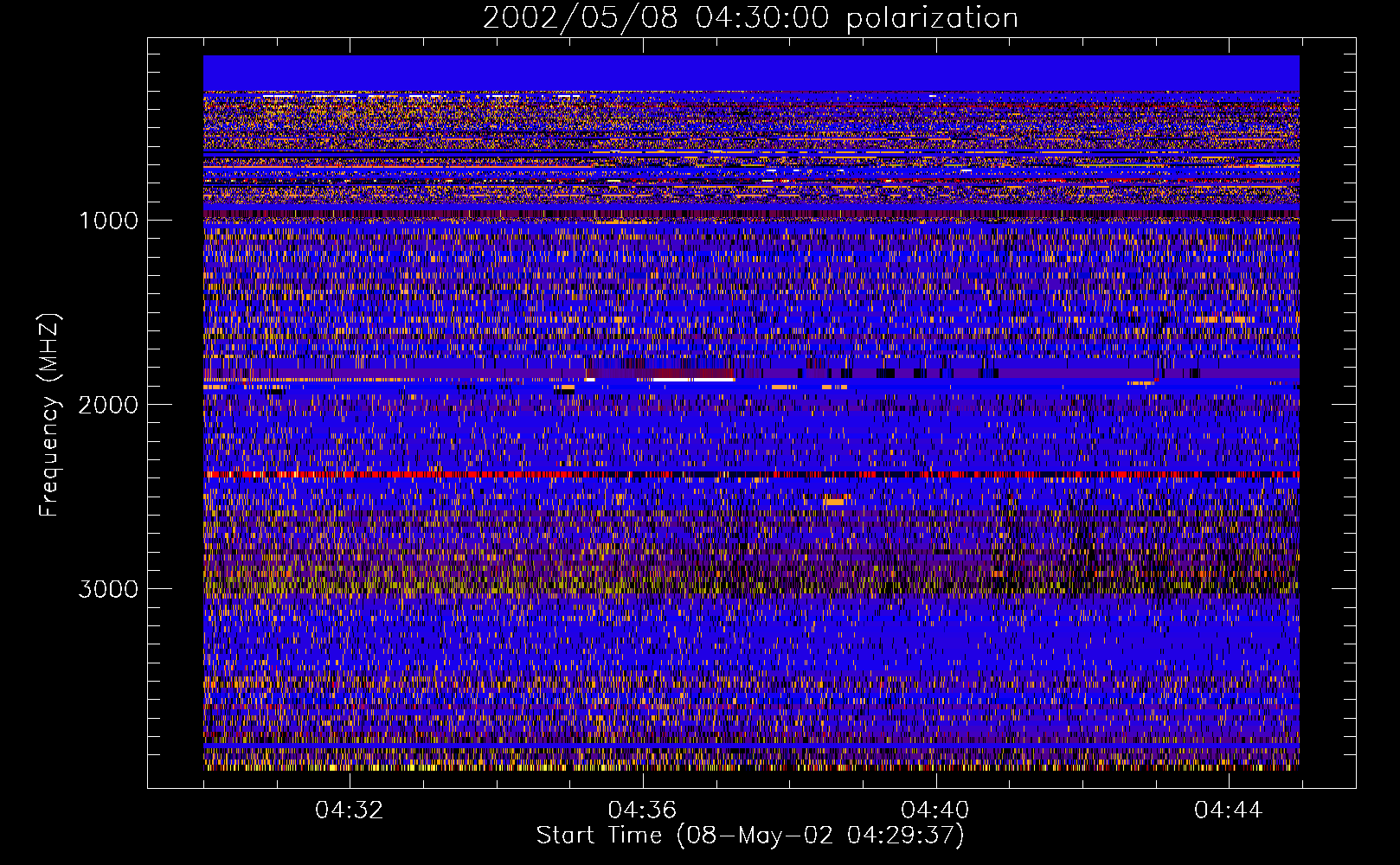The width and height of the screenshot is (1400, 865).
Task: Click the "04:32" time tick label
Action: [349, 811]
